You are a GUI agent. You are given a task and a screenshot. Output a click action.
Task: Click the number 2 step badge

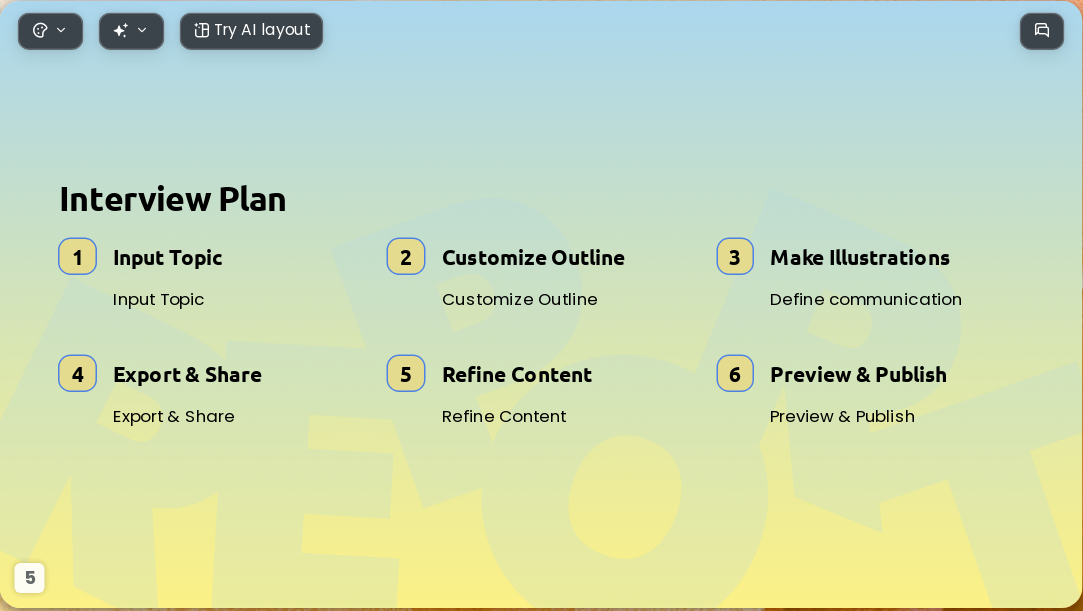point(406,257)
